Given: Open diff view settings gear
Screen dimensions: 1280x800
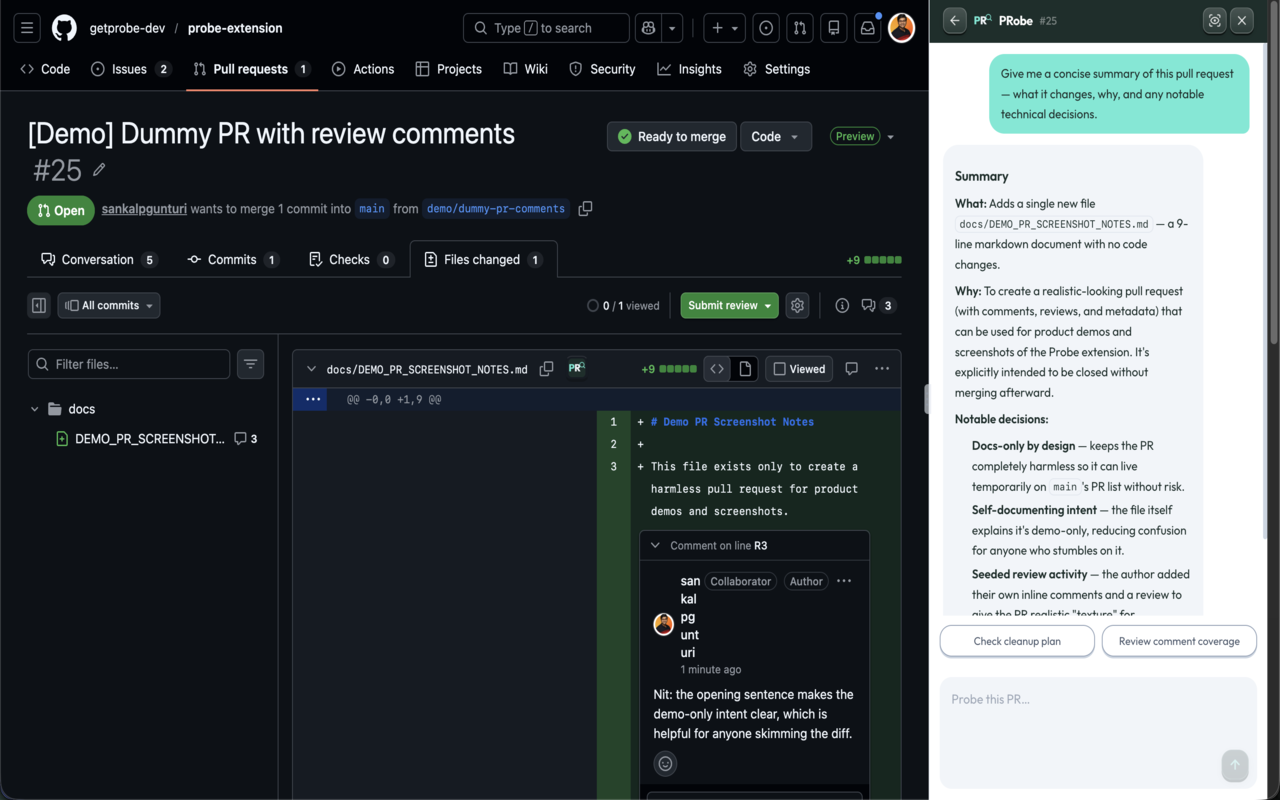Looking at the screenshot, I should (797, 305).
